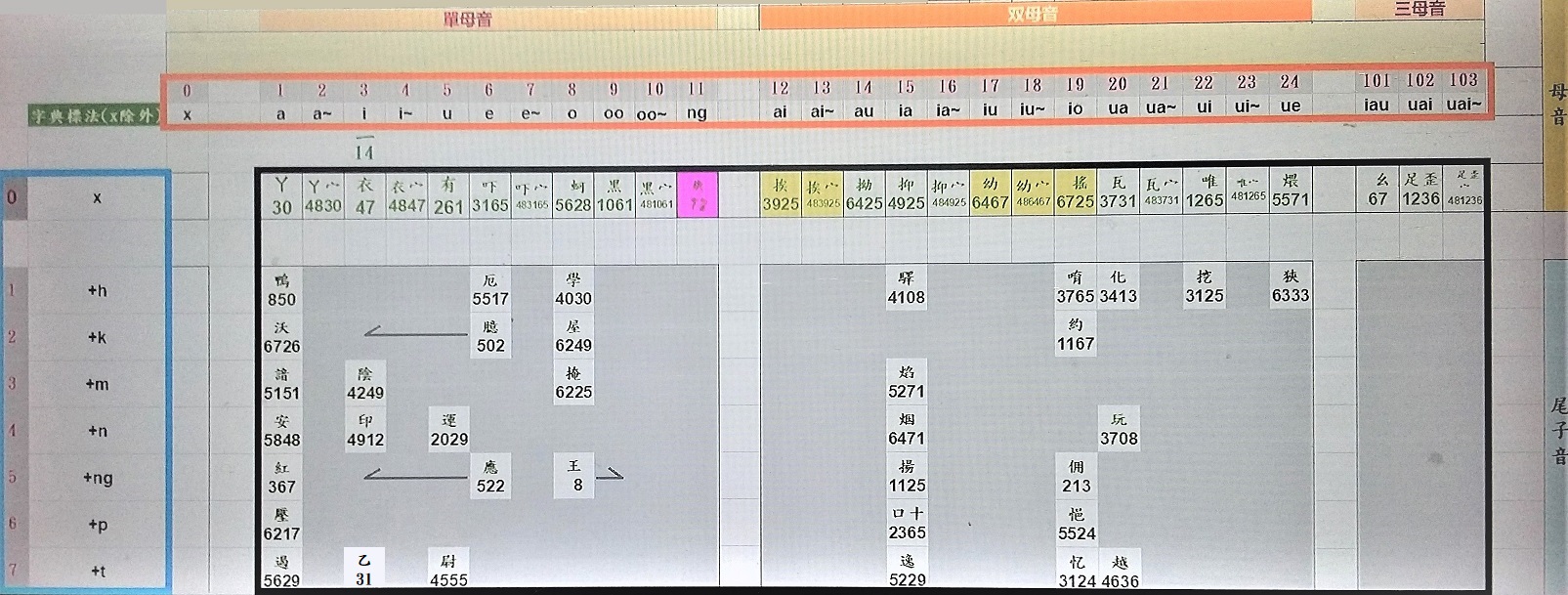
Task: Click the +ng row label
Action: (97, 478)
